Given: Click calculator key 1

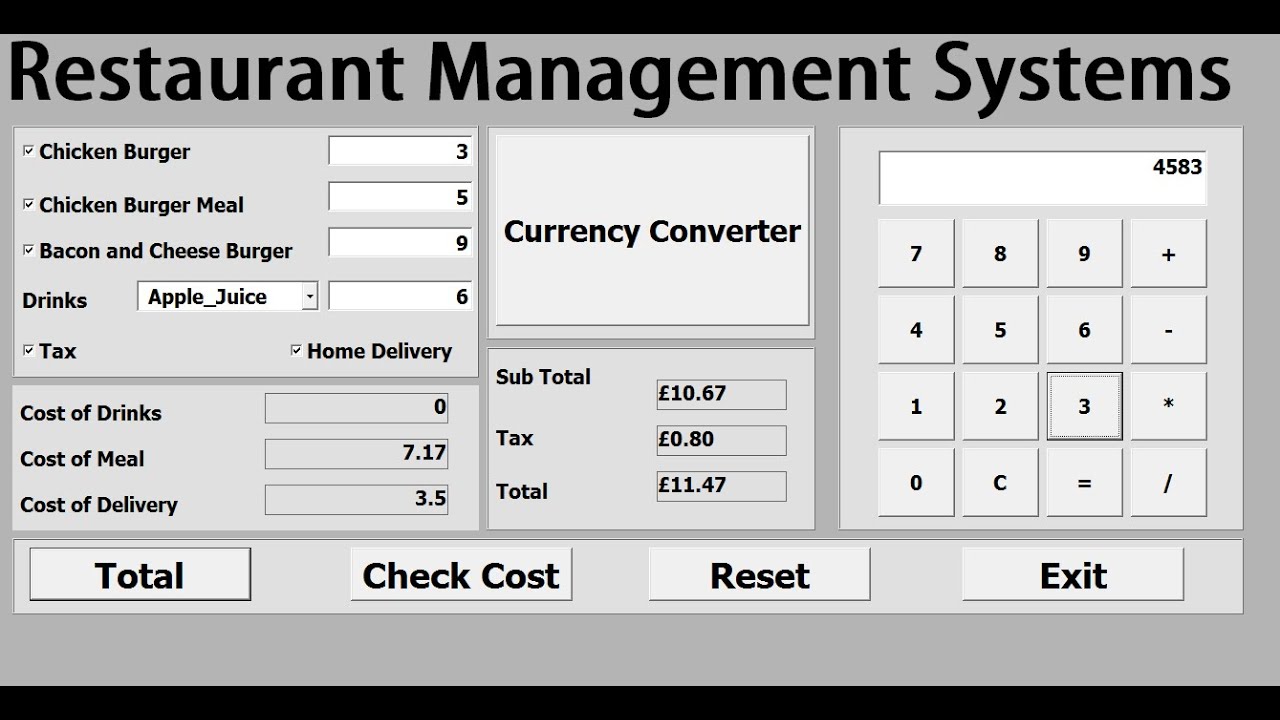Looking at the screenshot, I should tap(916, 406).
